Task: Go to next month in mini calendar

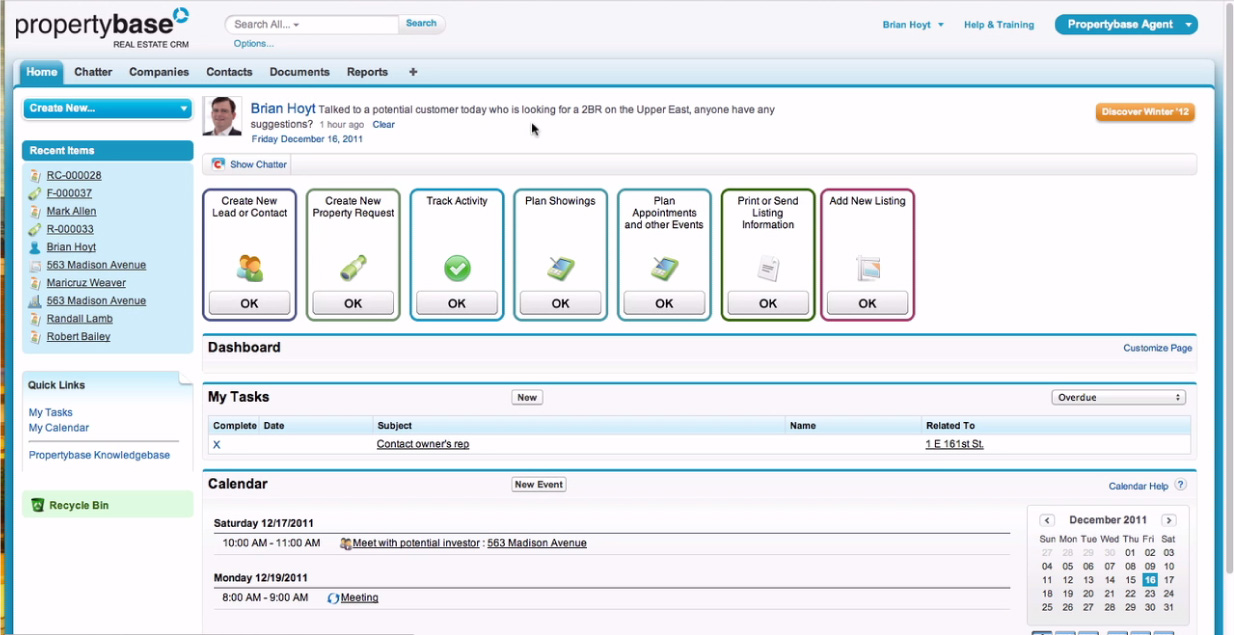Action: [x=1168, y=520]
